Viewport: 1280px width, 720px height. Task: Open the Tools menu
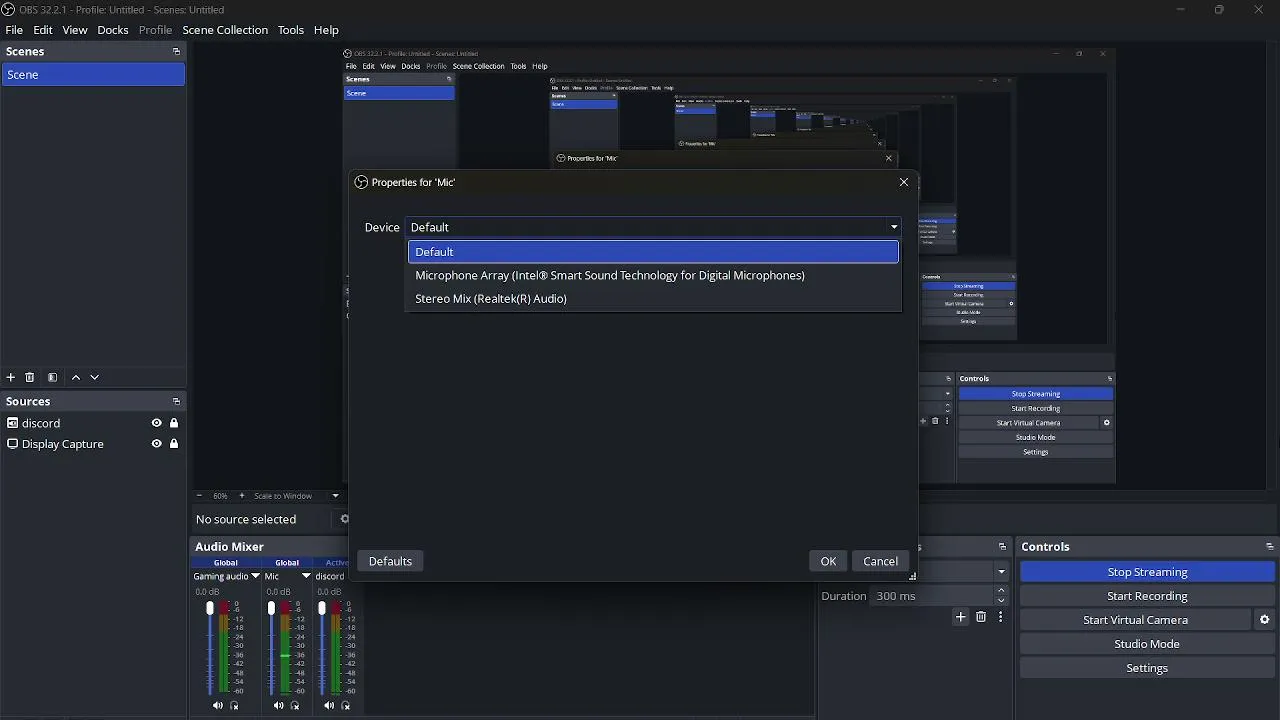291,30
